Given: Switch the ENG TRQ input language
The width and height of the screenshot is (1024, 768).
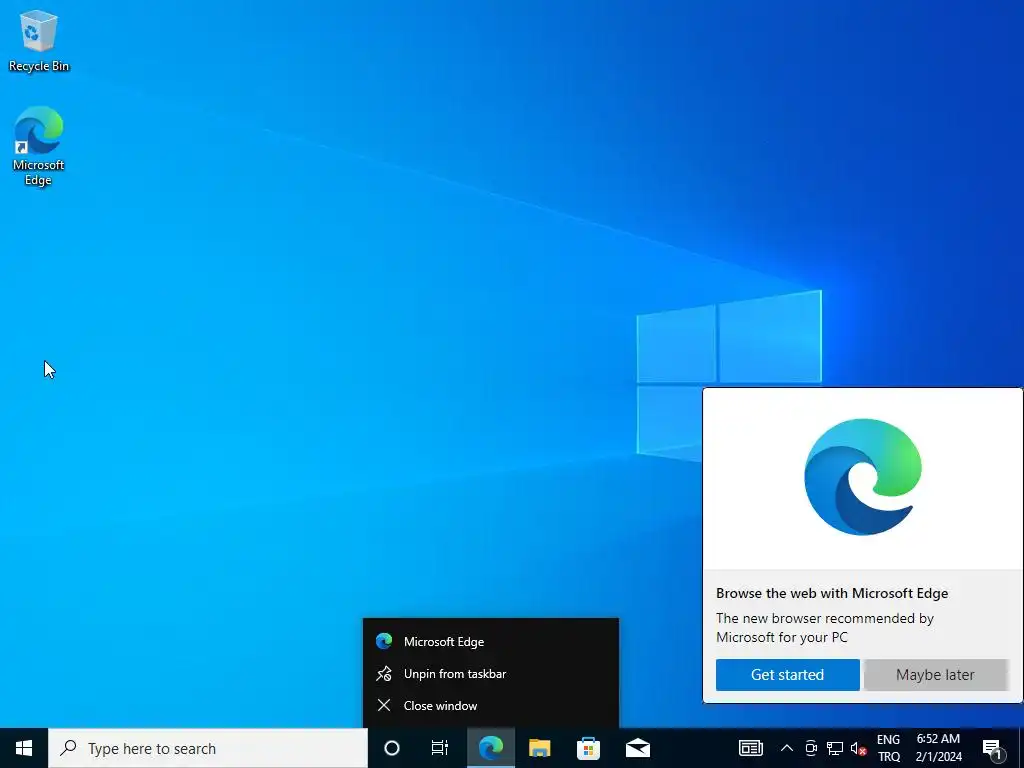Looking at the screenshot, I should point(889,748).
